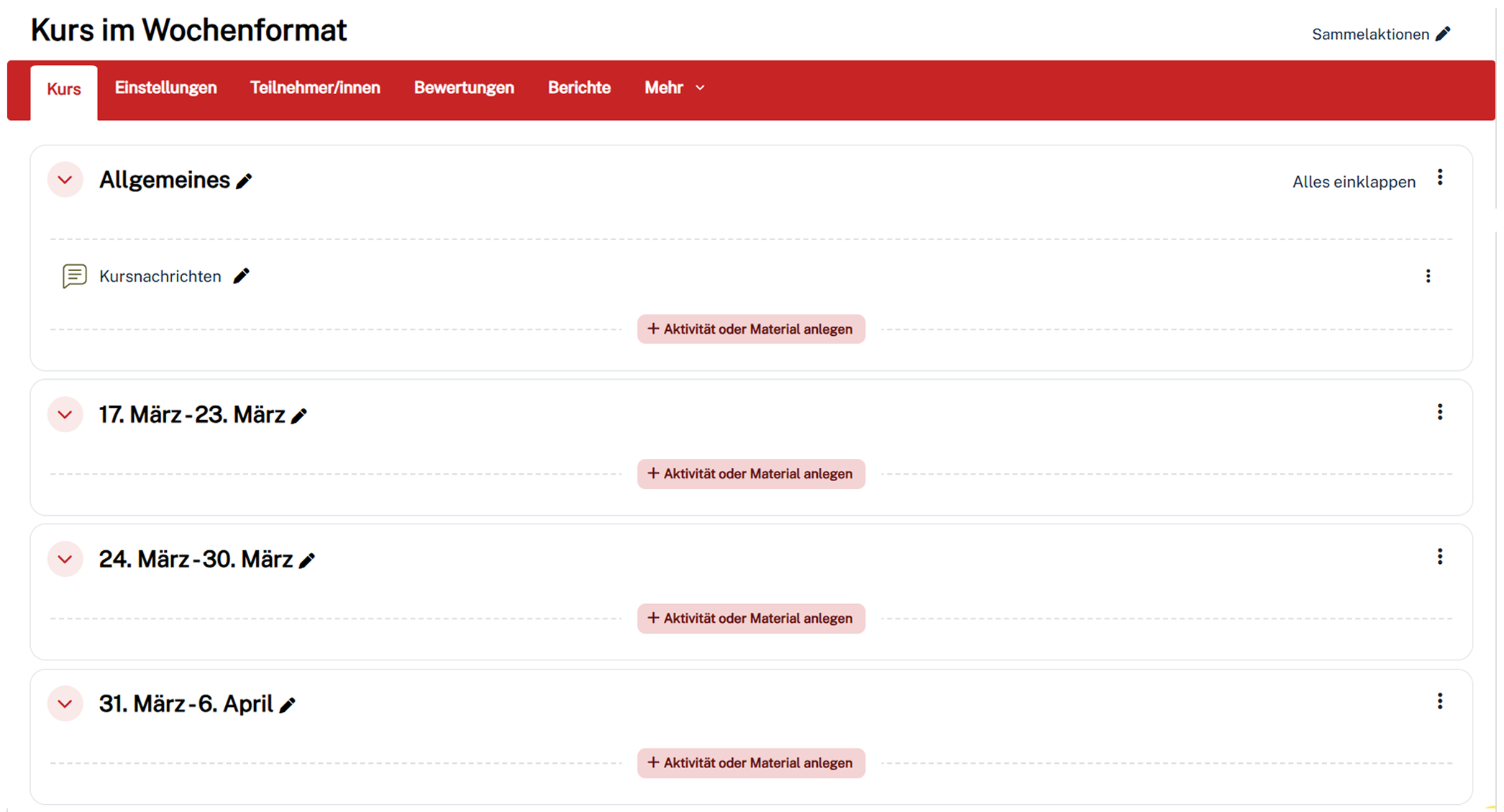Screen dimensions: 1504x812
Task: Click Alles einklappen link
Action: [x=1354, y=182]
